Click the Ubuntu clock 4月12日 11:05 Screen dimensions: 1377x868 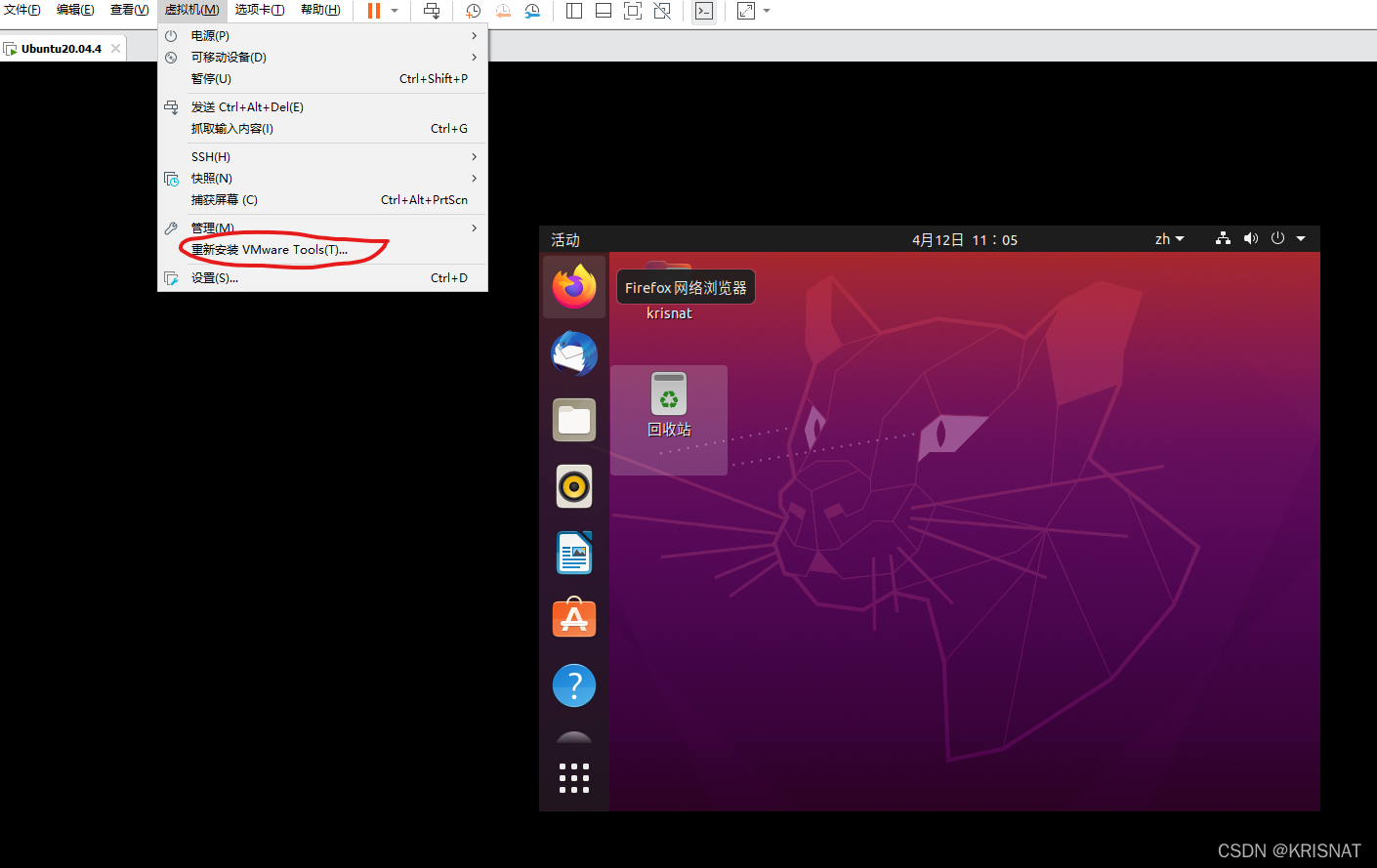coord(965,239)
